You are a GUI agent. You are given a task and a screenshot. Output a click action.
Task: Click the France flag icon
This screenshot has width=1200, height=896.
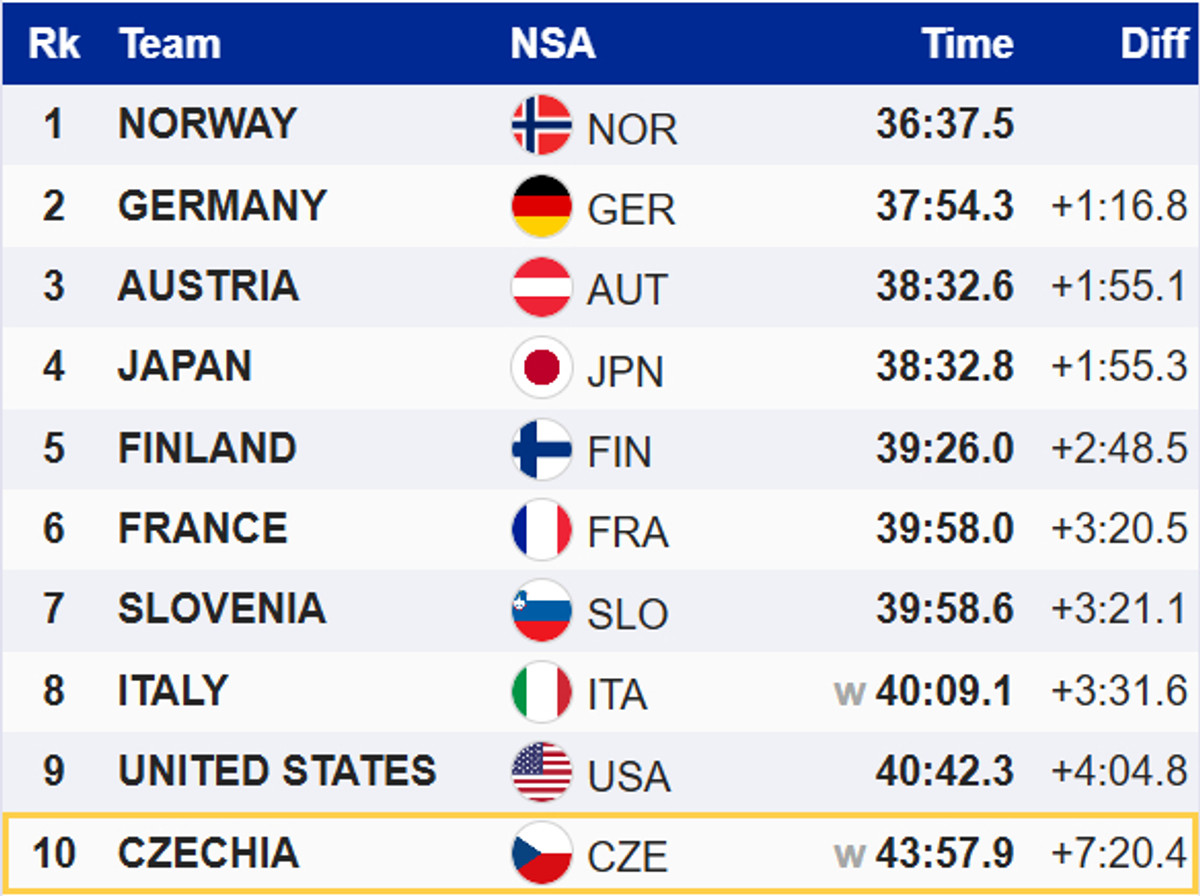point(541,529)
